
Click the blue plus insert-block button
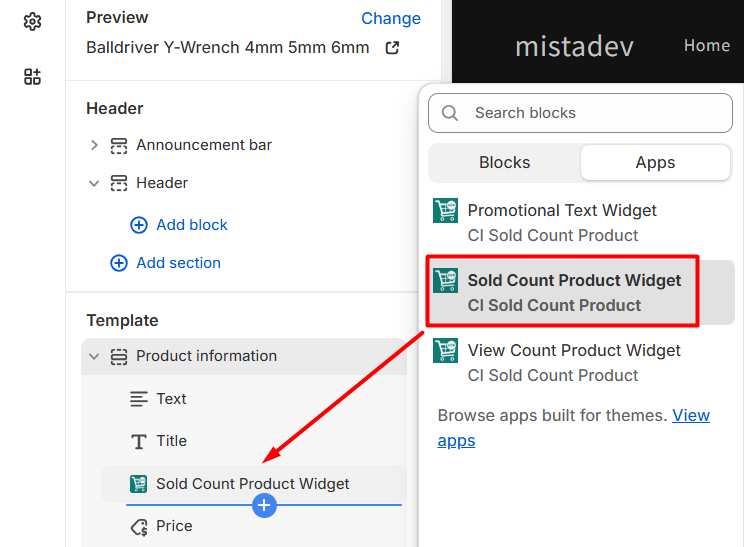264,506
